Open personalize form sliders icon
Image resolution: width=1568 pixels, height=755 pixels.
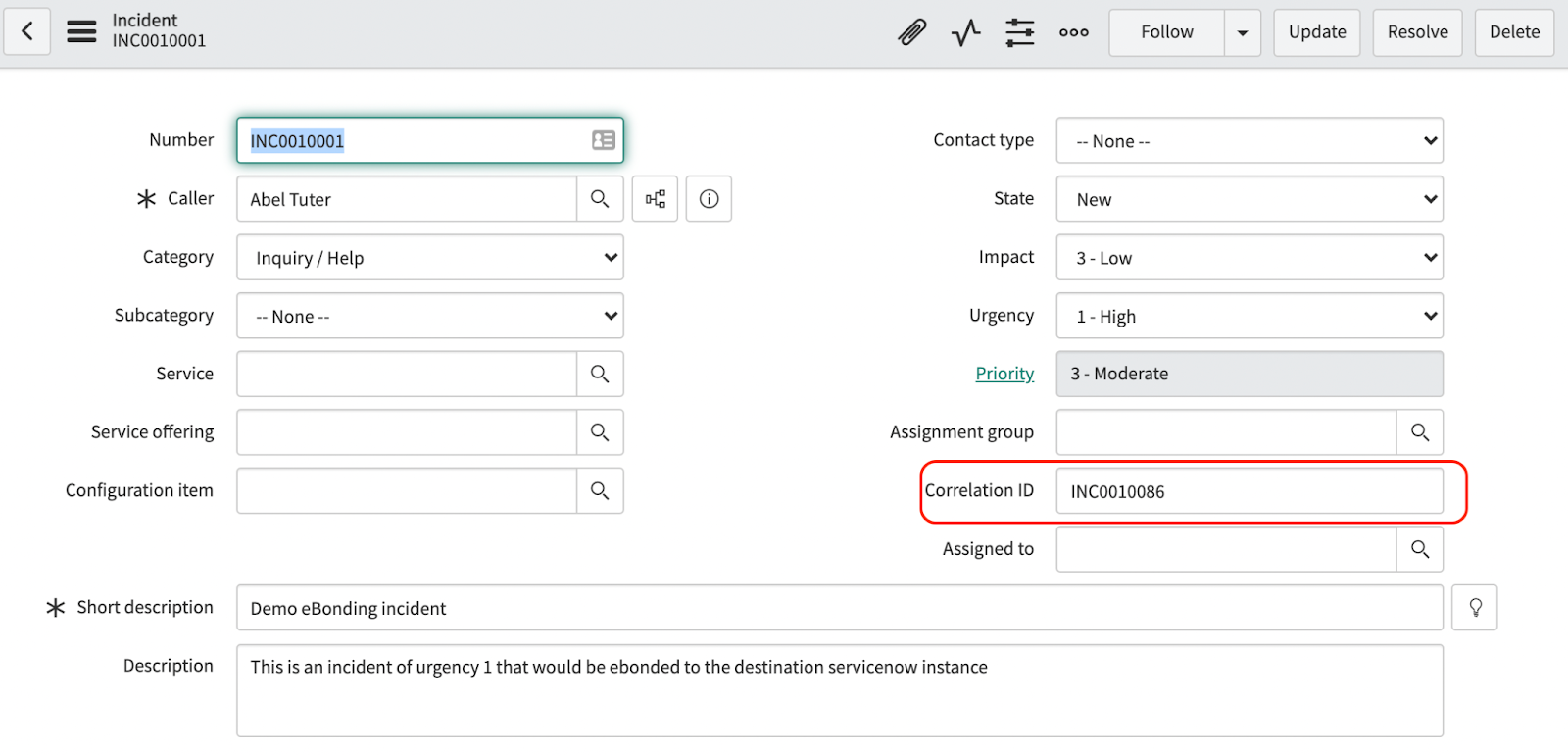tap(1020, 32)
